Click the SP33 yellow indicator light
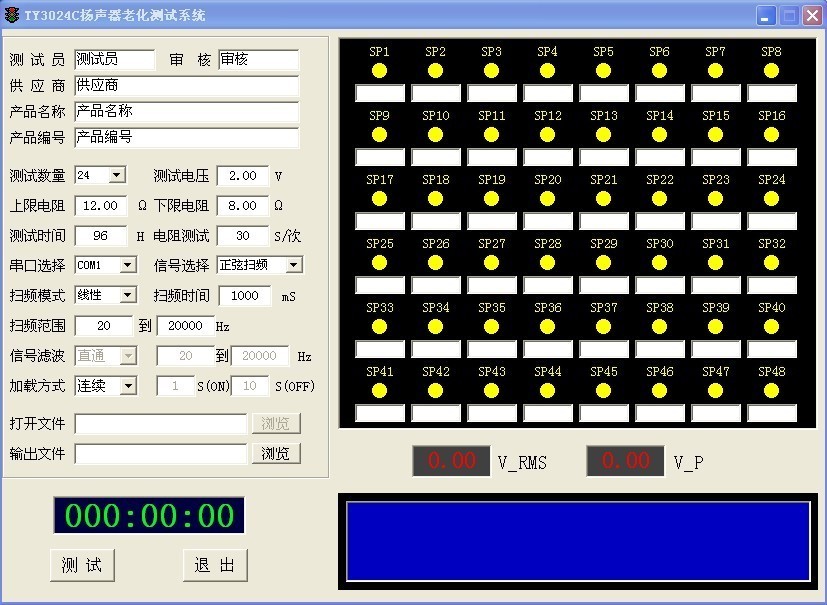The image size is (827, 605). tap(379, 327)
